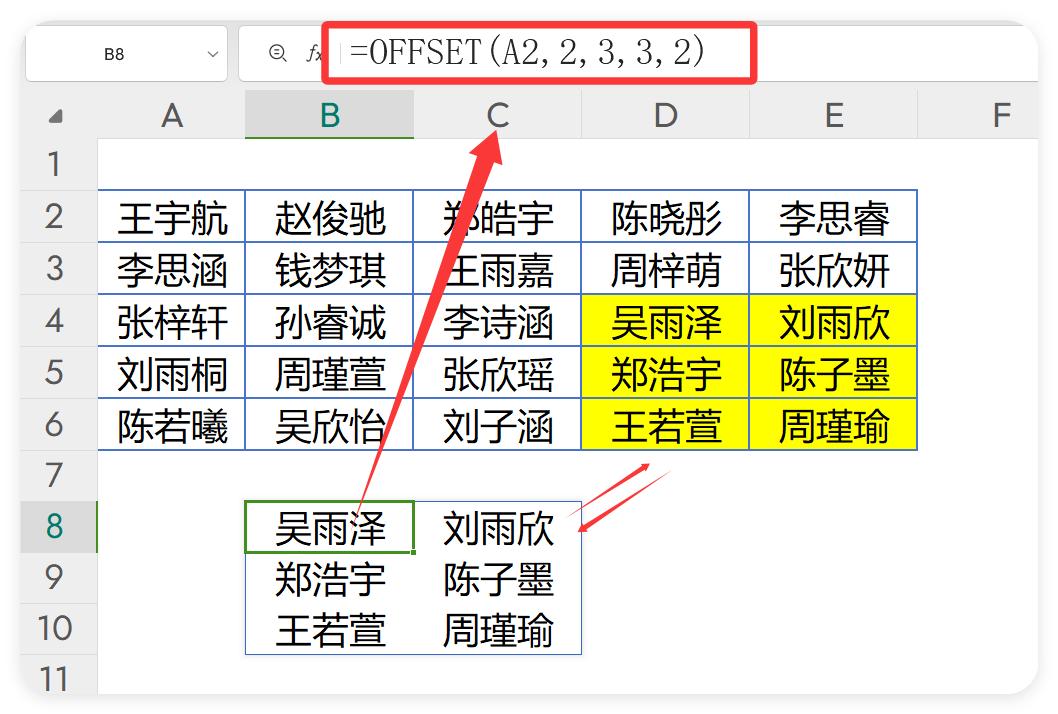The height and width of the screenshot is (714, 1058).
Task: Select column E header
Action: tap(833, 115)
